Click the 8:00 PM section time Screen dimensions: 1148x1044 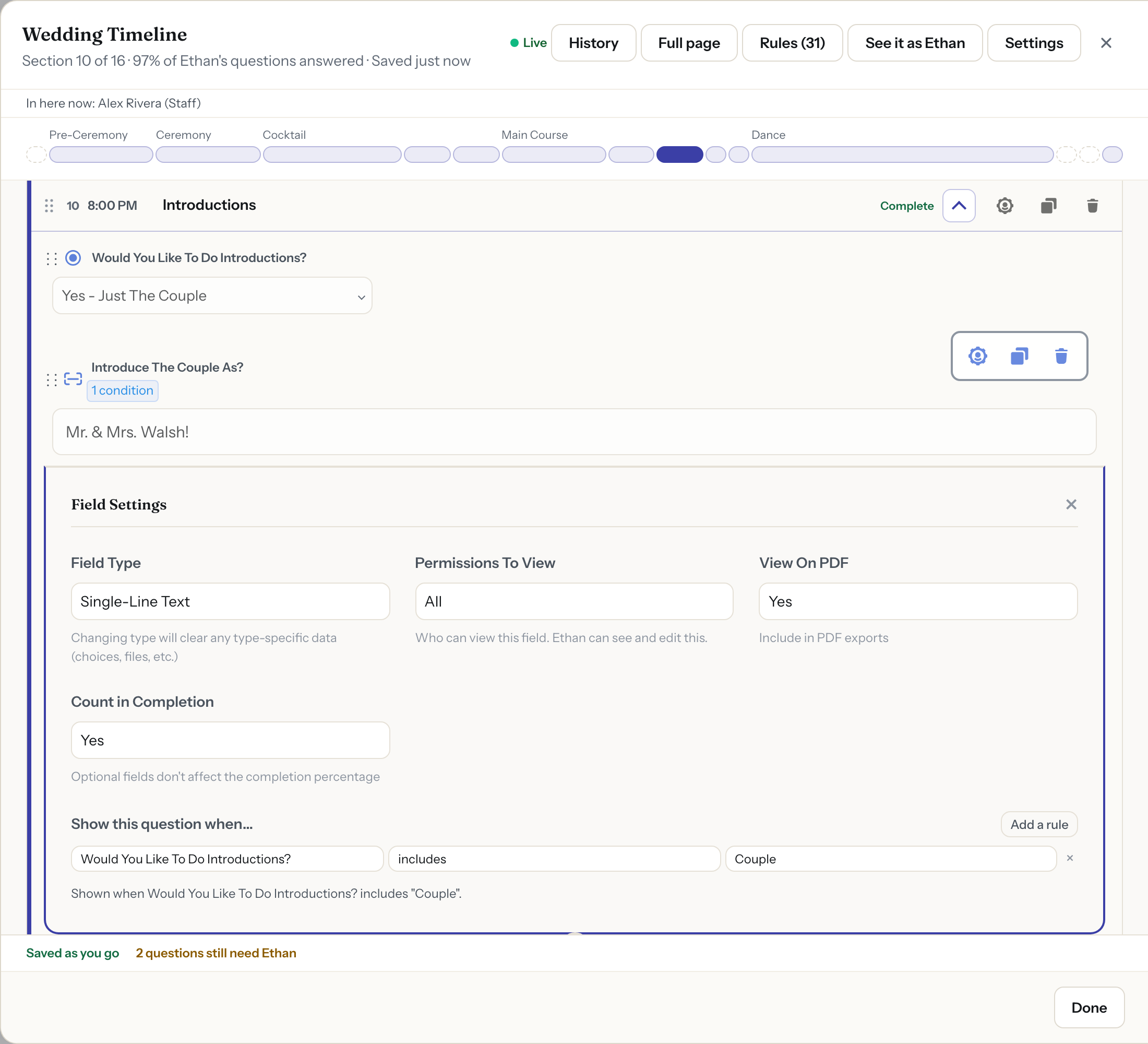point(112,206)
